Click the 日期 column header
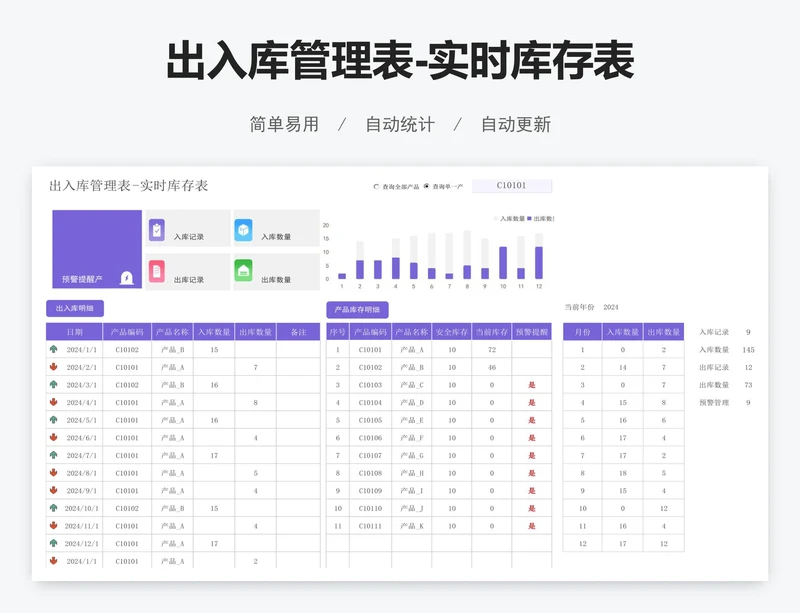 (x=74, y=332)
